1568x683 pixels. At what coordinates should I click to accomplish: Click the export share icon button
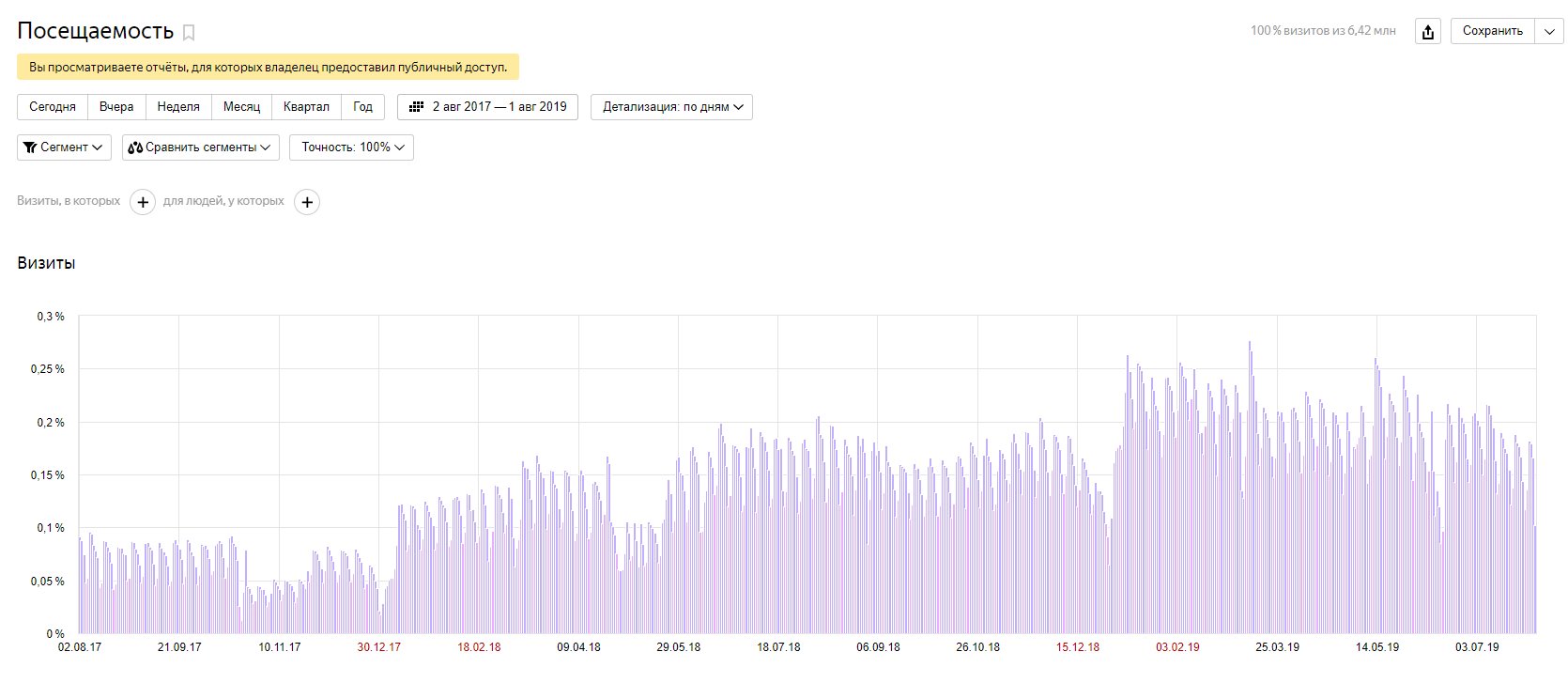click(x=1427, y=32)
